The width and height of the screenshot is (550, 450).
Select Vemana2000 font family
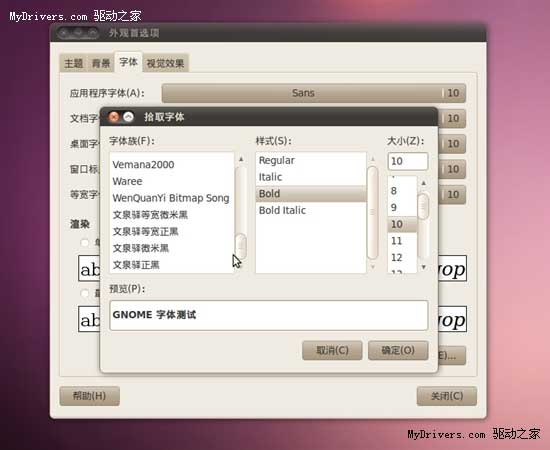click(172, 164)
